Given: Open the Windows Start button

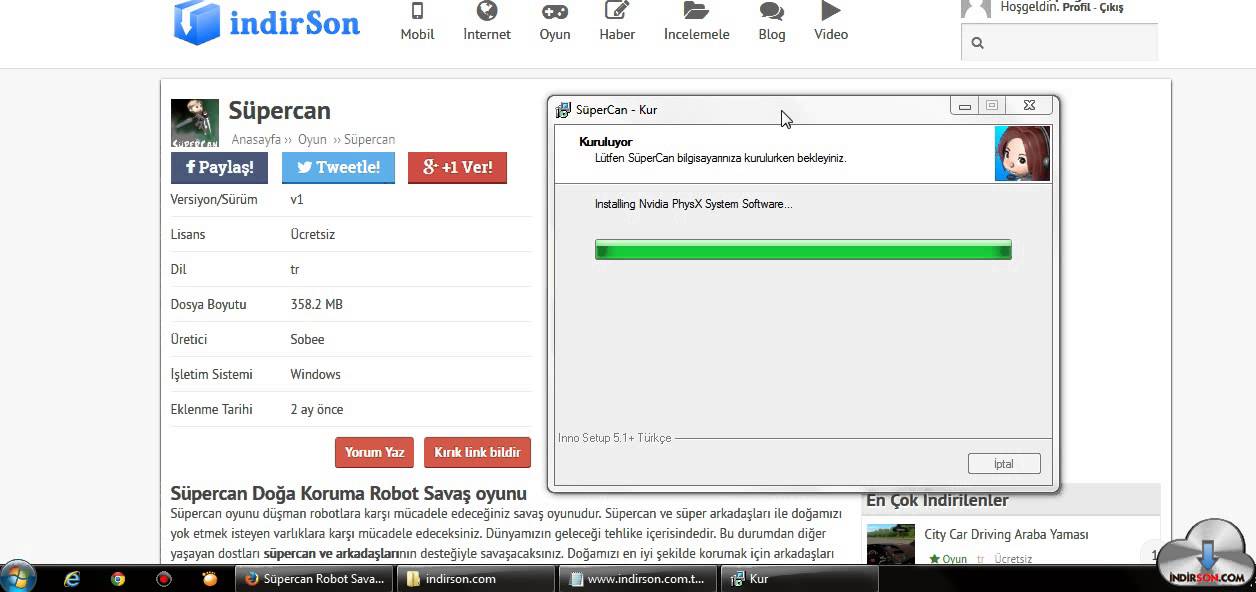Looking at the screenshot, I should tap(18, 577).
